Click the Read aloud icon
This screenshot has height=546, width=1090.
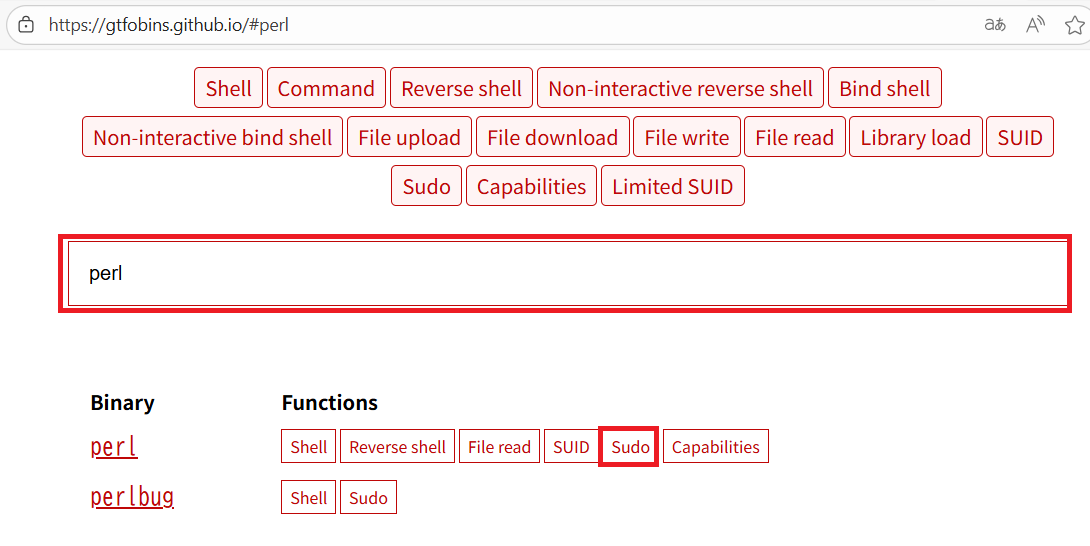(x=1035, y=25)
